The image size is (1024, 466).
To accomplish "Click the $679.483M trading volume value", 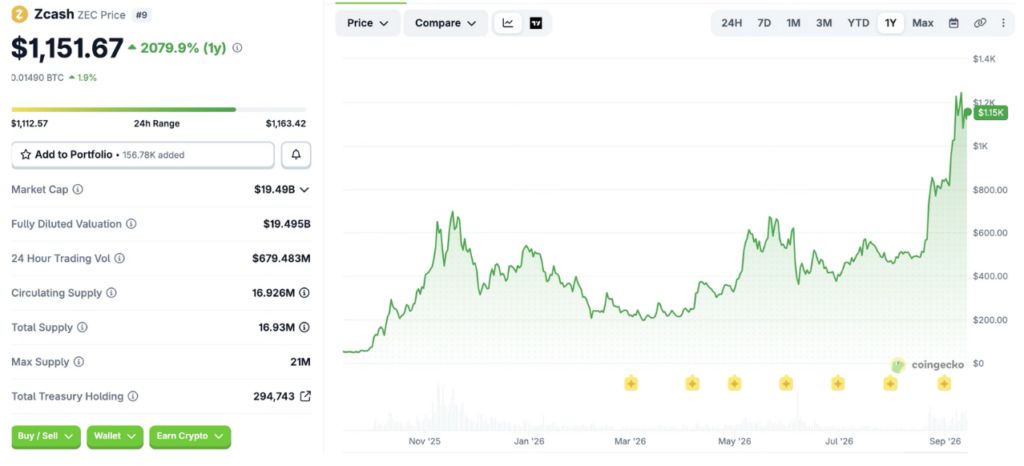I will [x=281, y=258].
